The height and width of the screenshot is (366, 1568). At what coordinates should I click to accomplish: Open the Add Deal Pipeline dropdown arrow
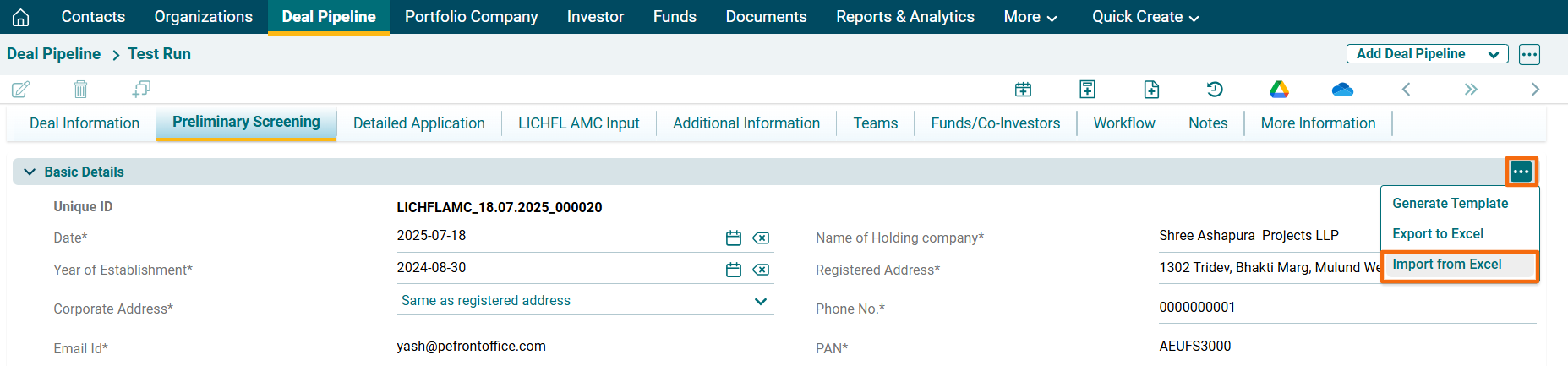tap(1494, 54)
